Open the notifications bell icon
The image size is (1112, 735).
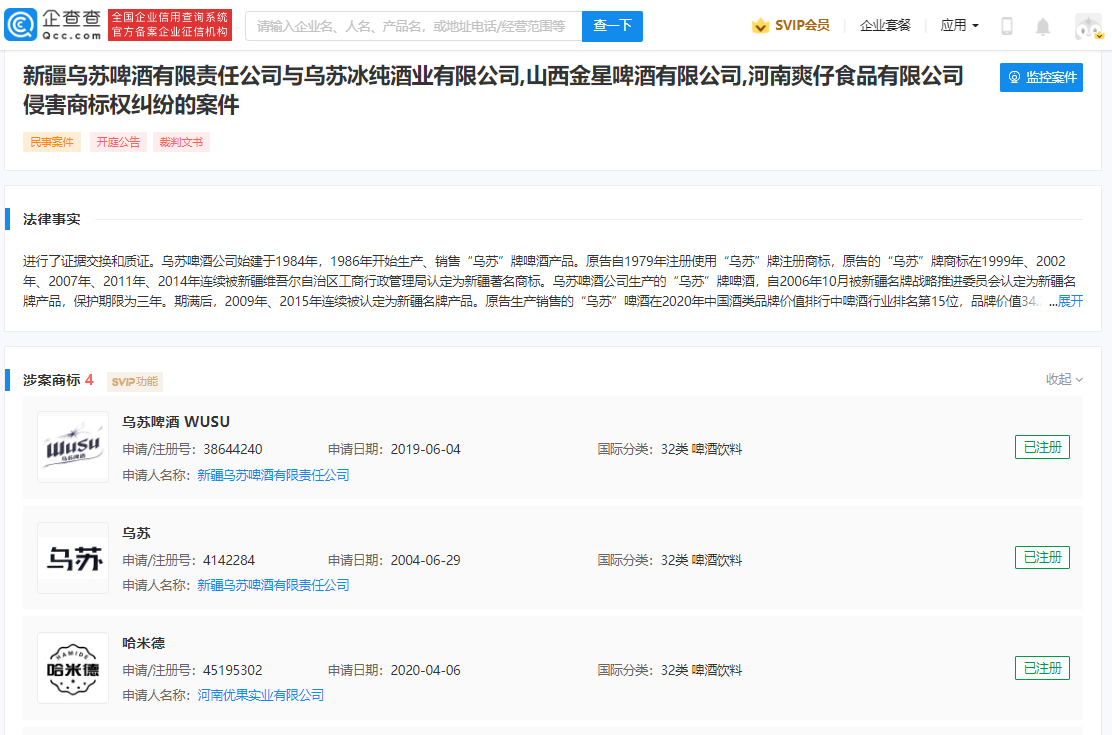(x=1042, y=26)
